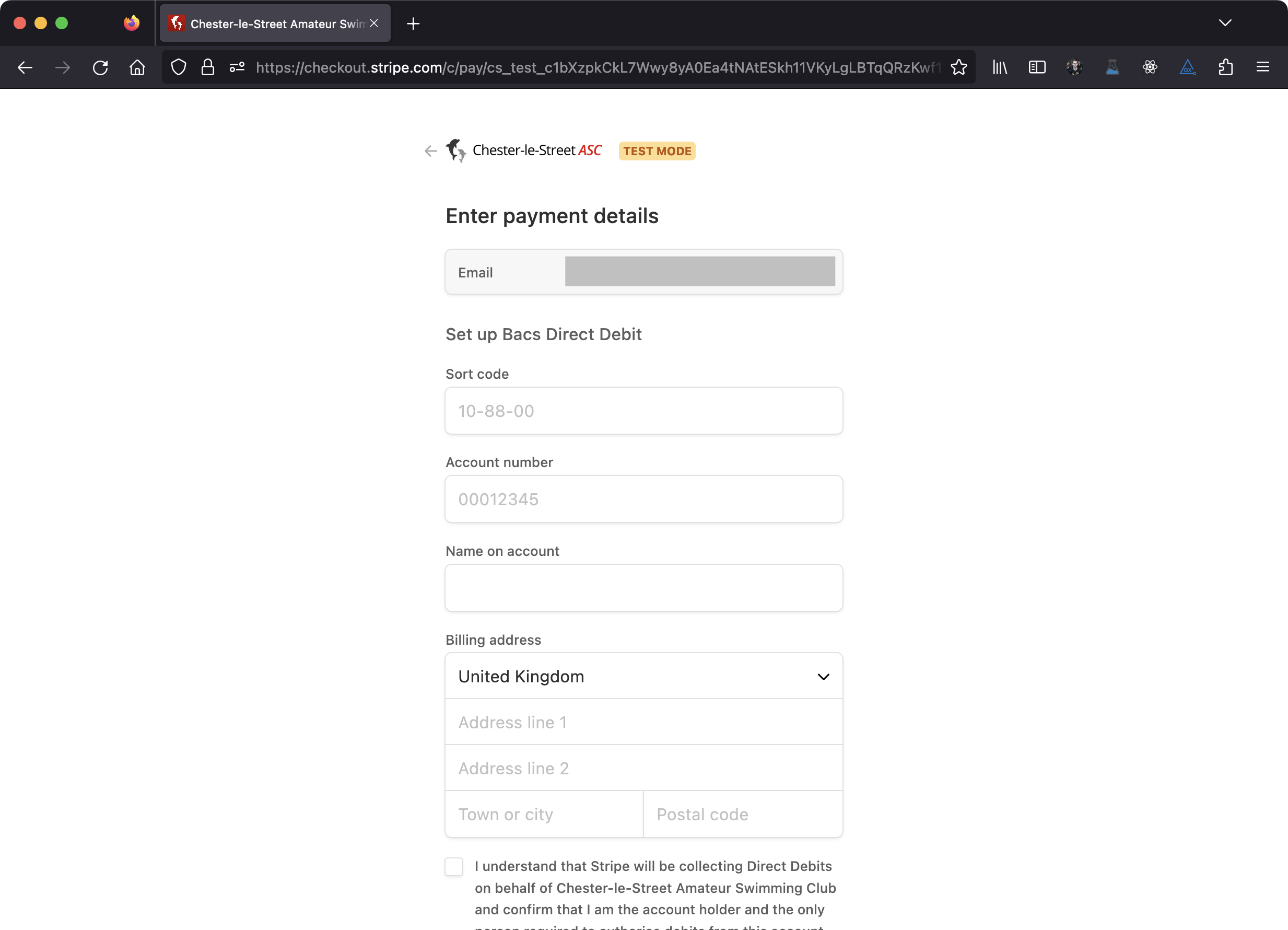The image size is (1288, 930).
Task: Focus the Account number input
Action: pyautogui.click(x=643, y=499)
